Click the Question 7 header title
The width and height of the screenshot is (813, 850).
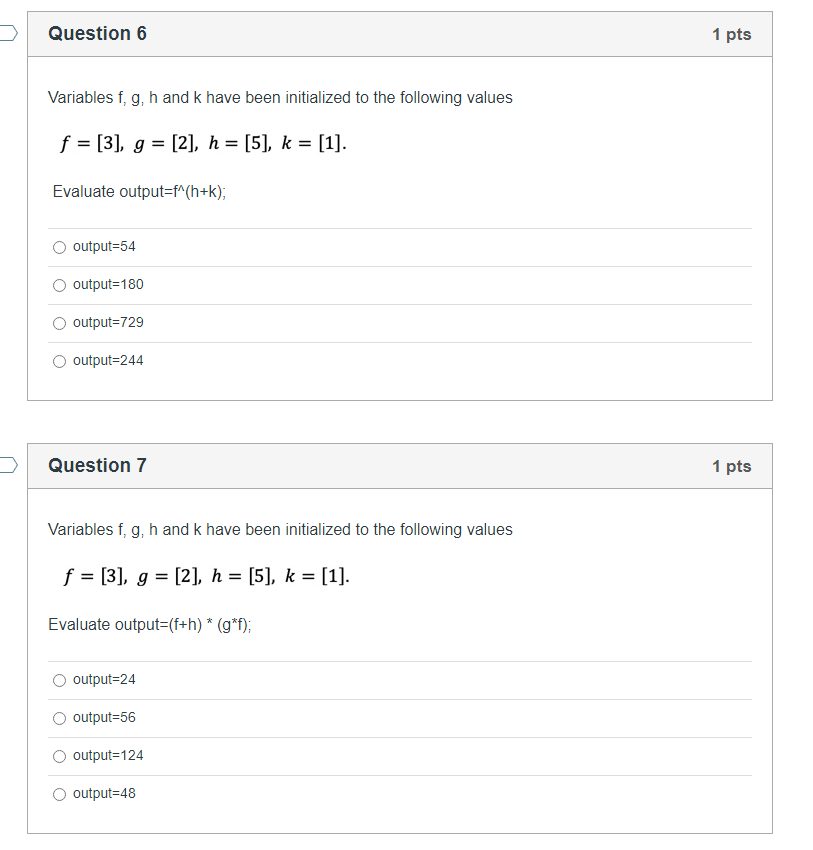[x=98, y=466]
